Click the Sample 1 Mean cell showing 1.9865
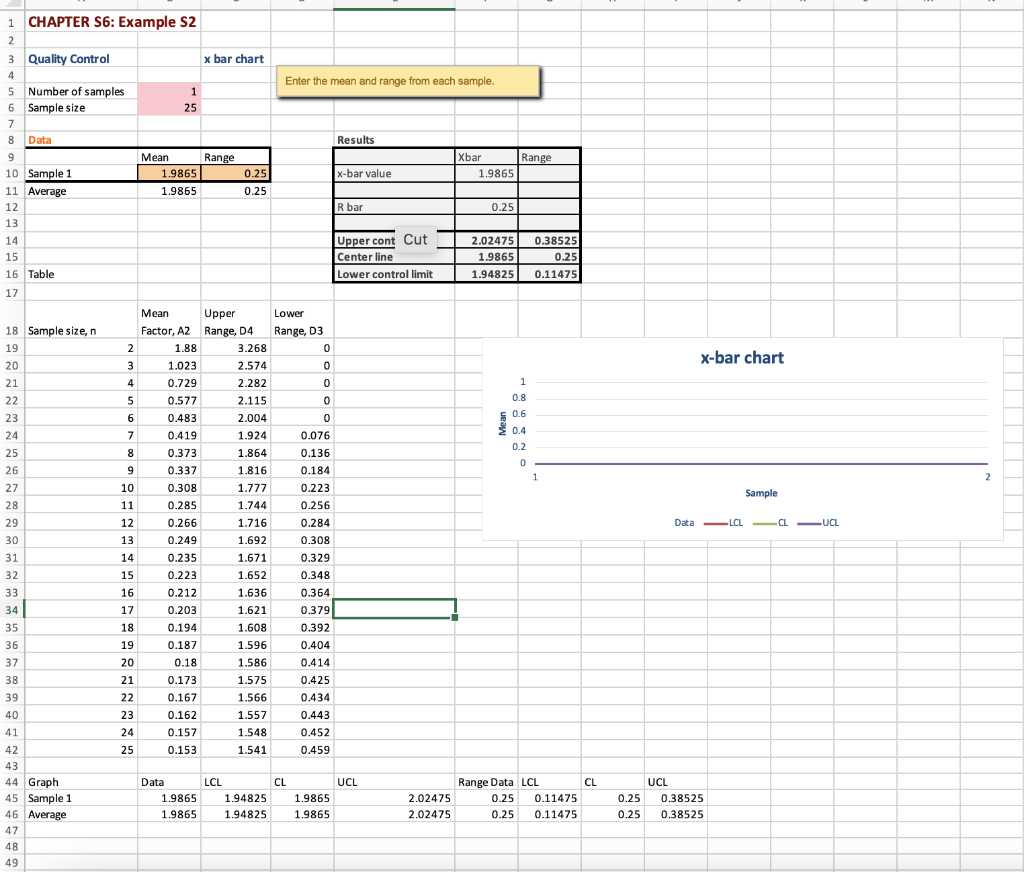 (167, 174)
